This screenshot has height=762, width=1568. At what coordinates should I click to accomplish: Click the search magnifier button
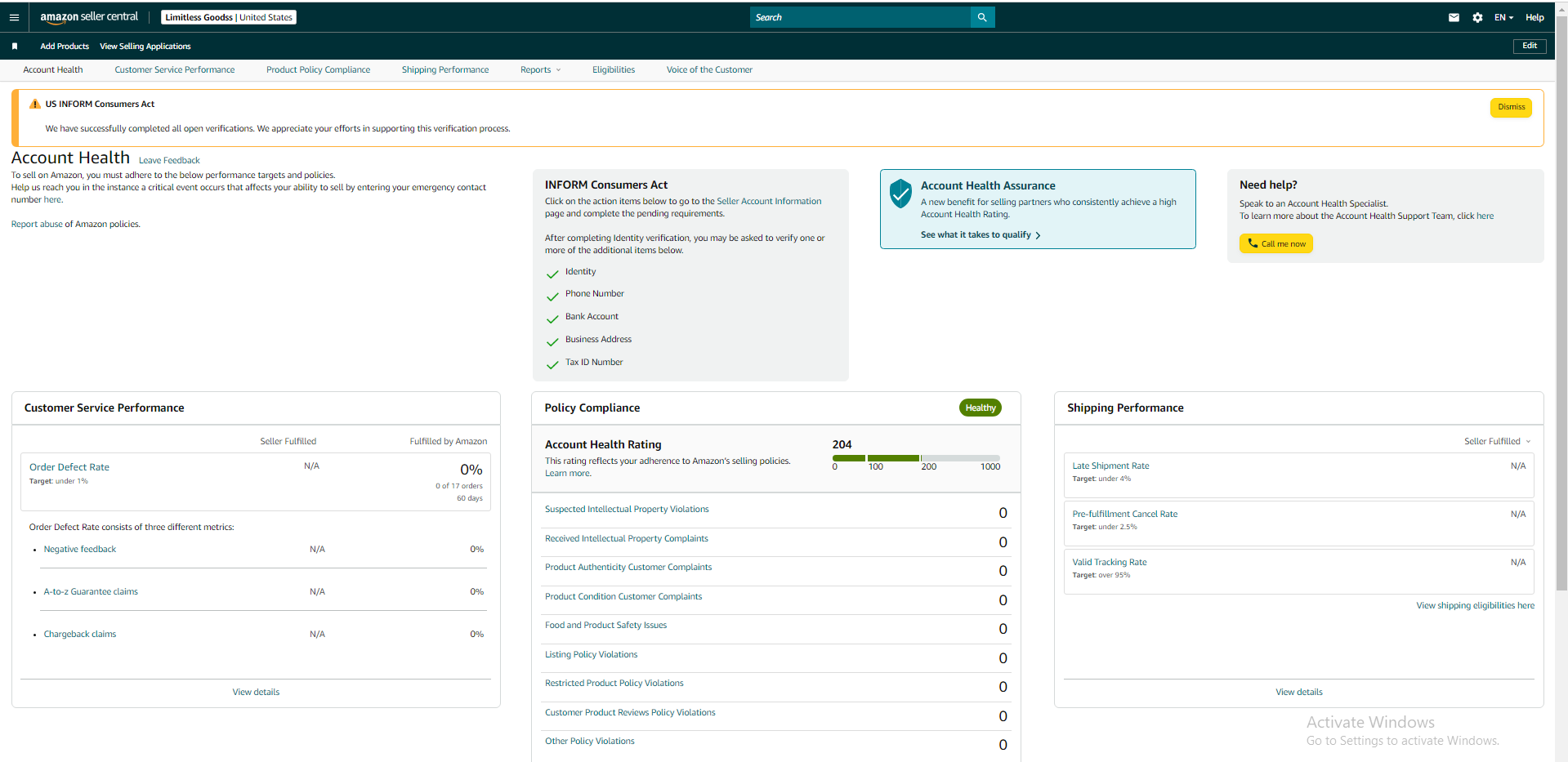point(982,17)
